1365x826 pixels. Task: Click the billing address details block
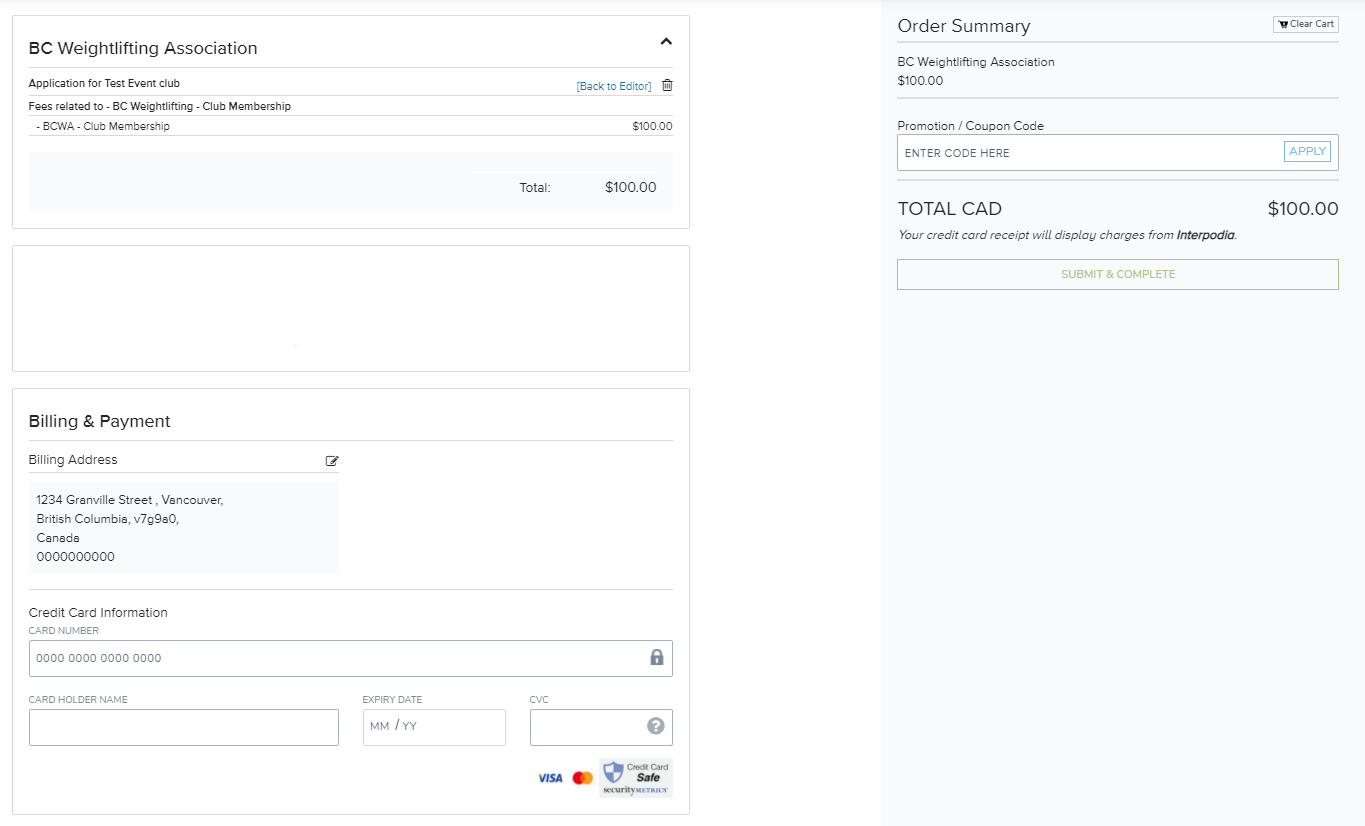coord(183,527)
